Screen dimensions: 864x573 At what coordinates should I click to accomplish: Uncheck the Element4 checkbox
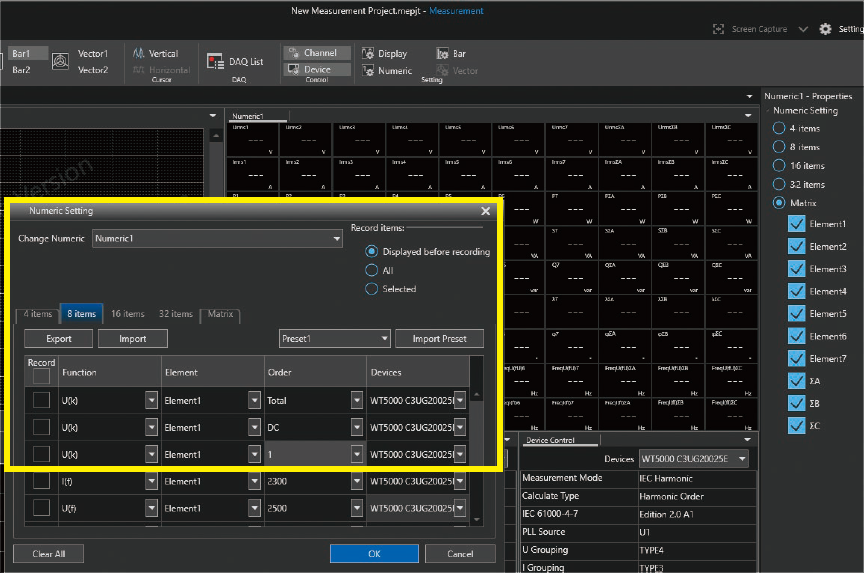pyautogui.click(x=796, y=291)
